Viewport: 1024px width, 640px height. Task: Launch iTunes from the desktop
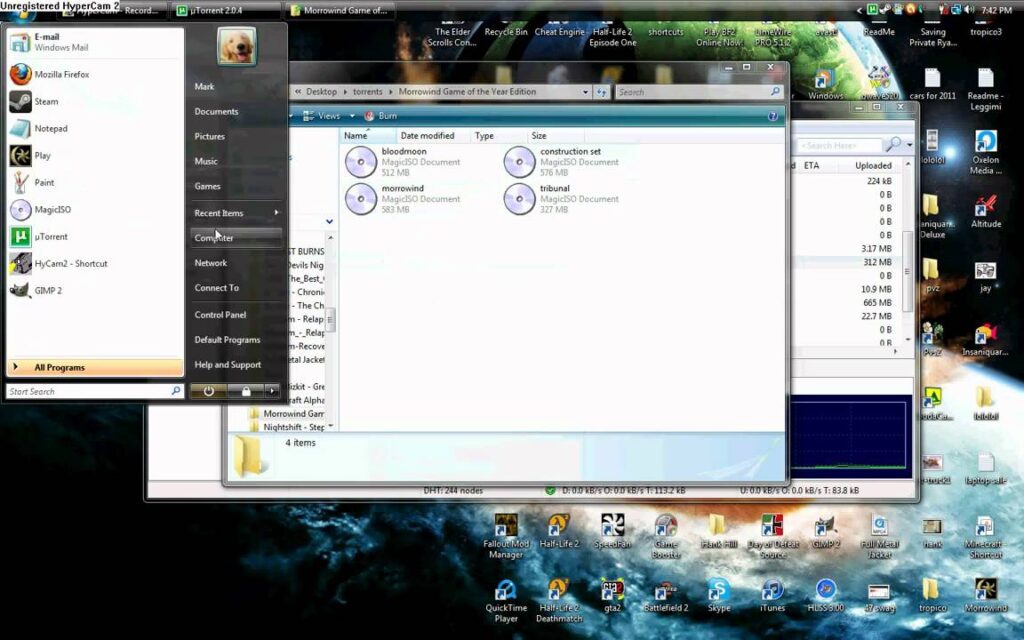(772, 593)
